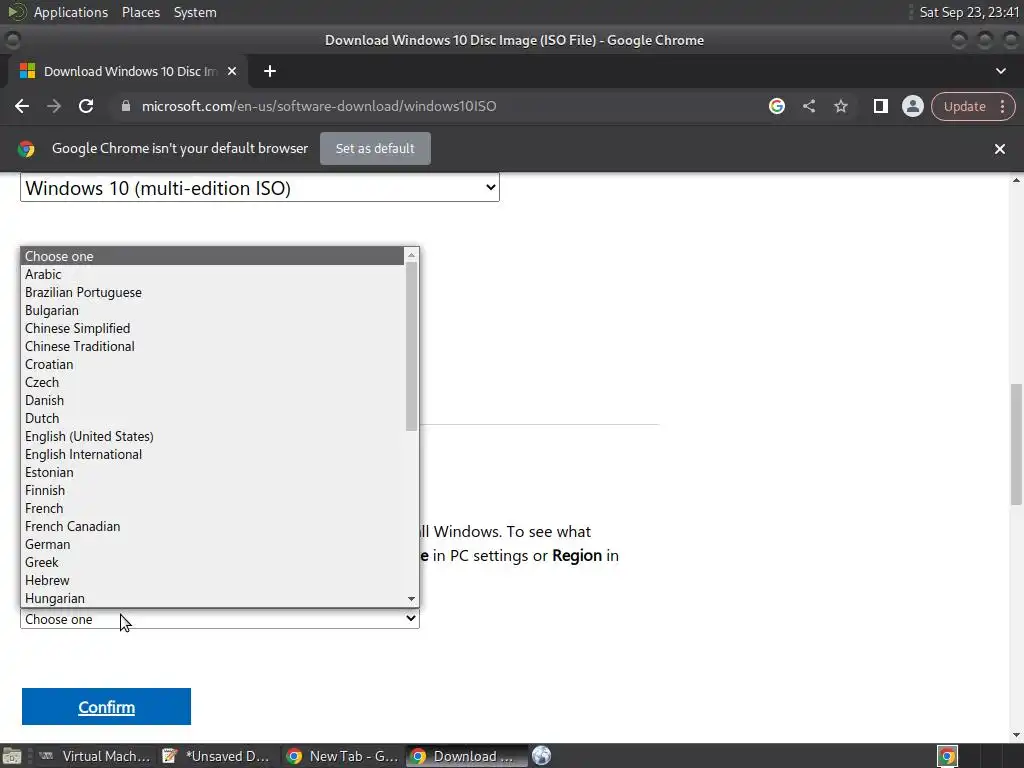This screenshot has width=1024, height=768.
Task: Click the globe icon in the taskbar
Action: [x=541, y=756]
